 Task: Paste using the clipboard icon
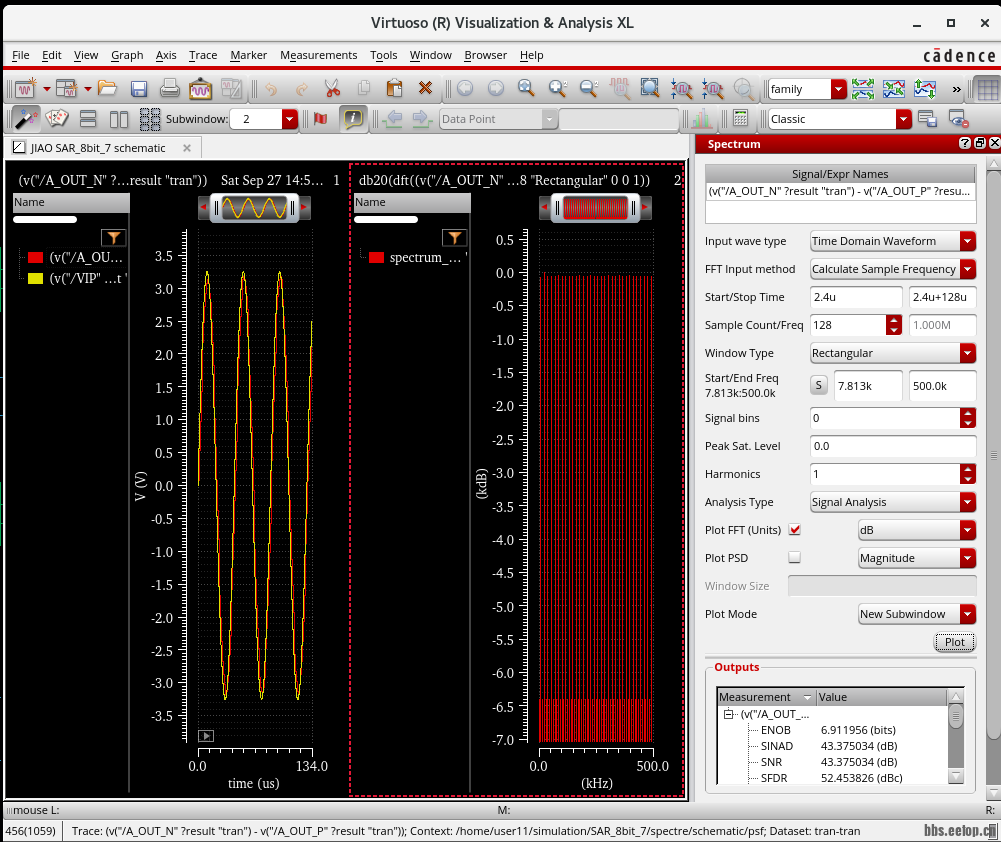click(x=395, y=88)
